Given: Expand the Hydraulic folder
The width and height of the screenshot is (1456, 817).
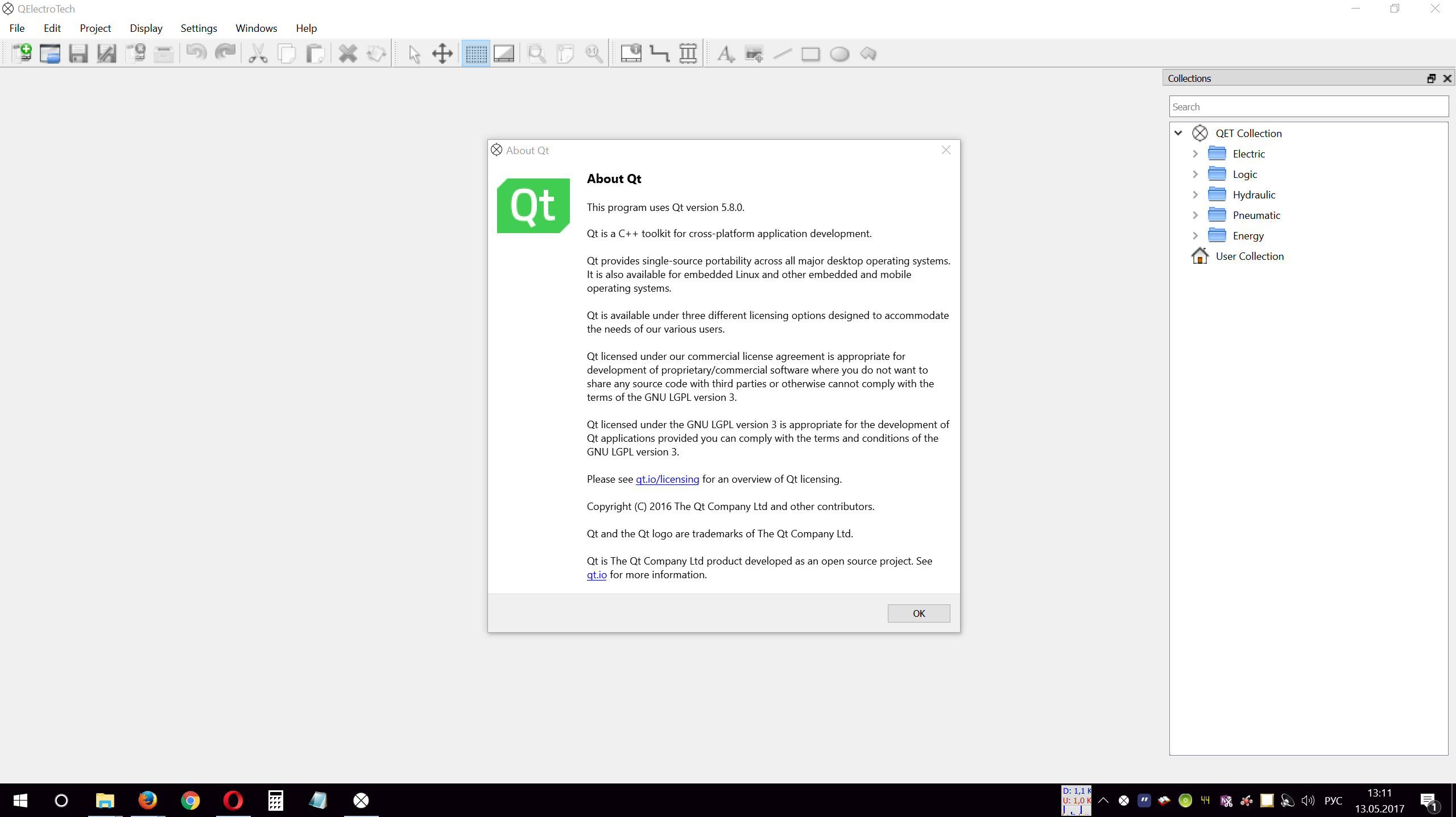Looking at the screenshot, I should 1195,195.
